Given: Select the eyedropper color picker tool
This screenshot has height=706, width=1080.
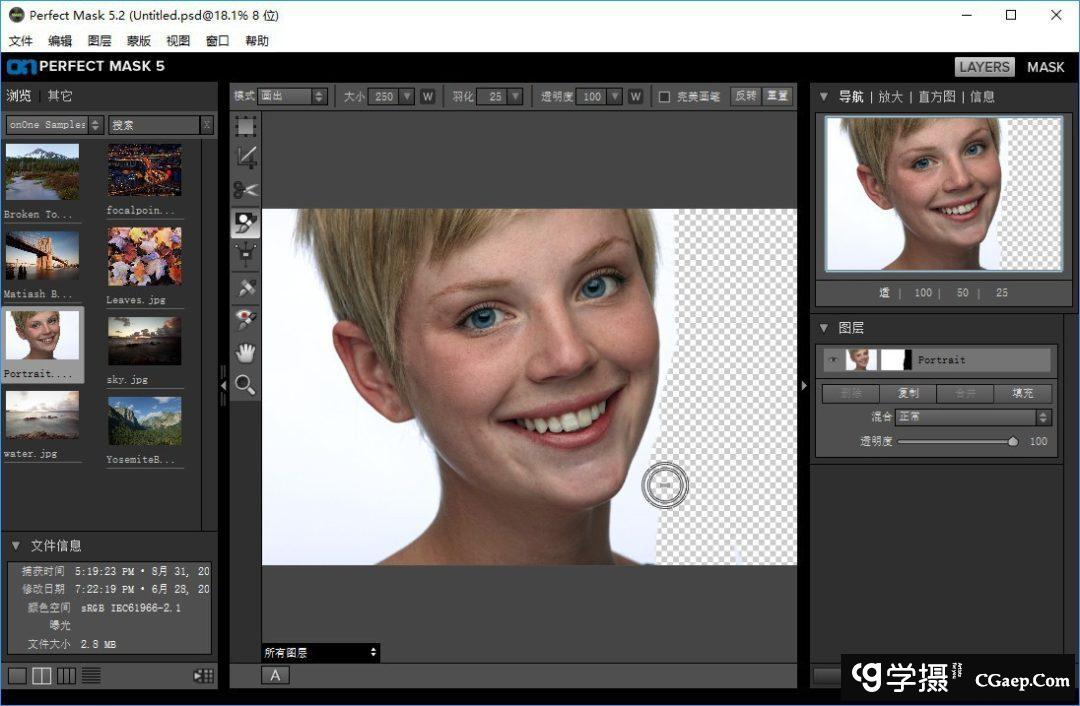Looking at the screenshot, I should [x=246, y=288].
